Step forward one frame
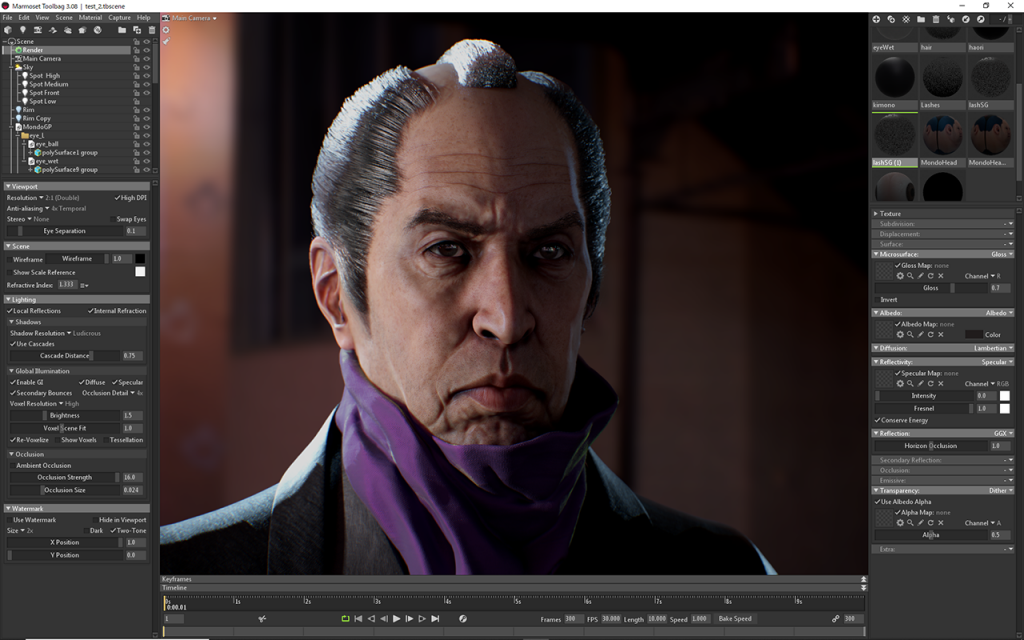This screenshot has width=1024, height=640. point(409,618)
